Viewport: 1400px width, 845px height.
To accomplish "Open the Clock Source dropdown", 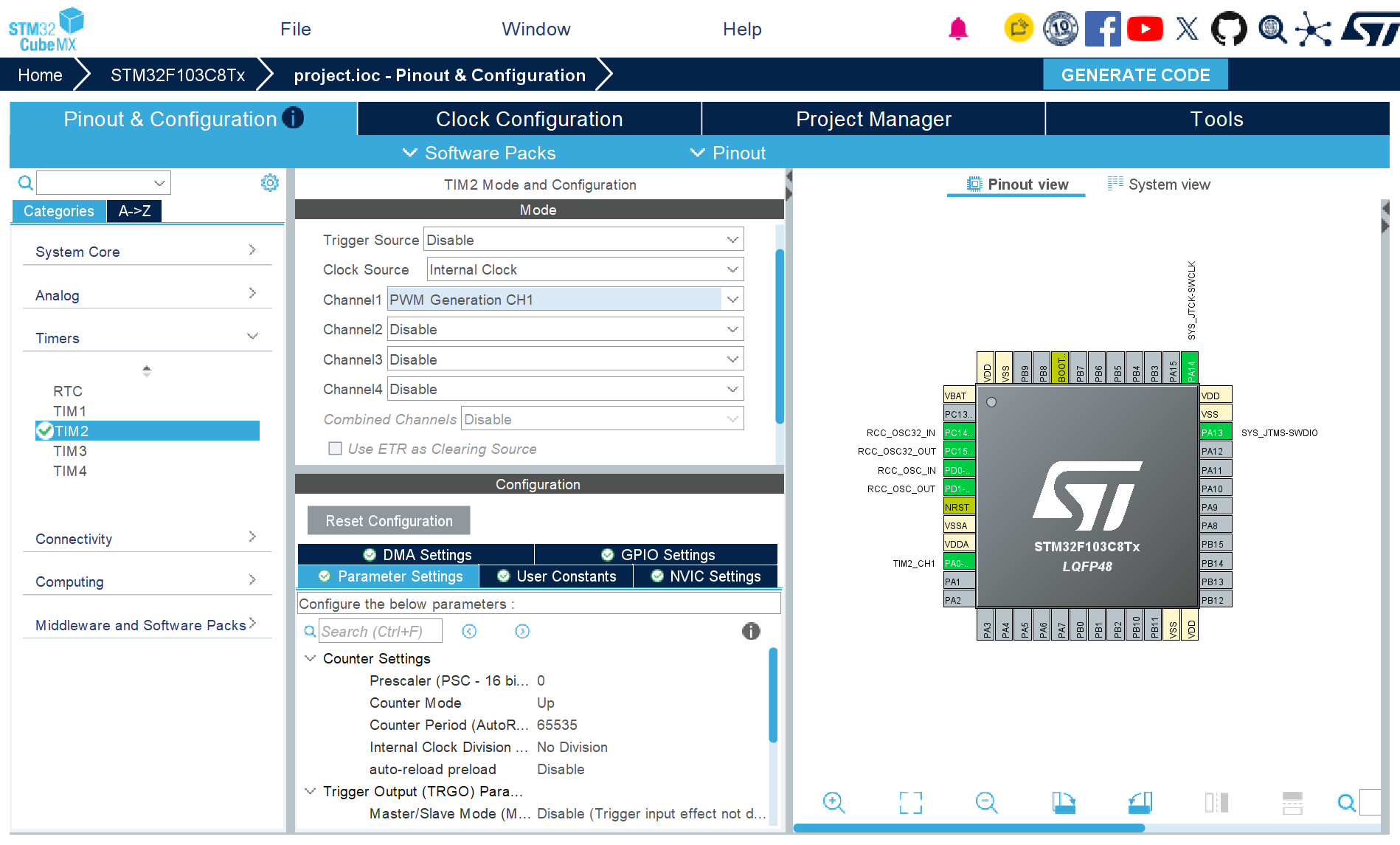I will tap(585, 269).
